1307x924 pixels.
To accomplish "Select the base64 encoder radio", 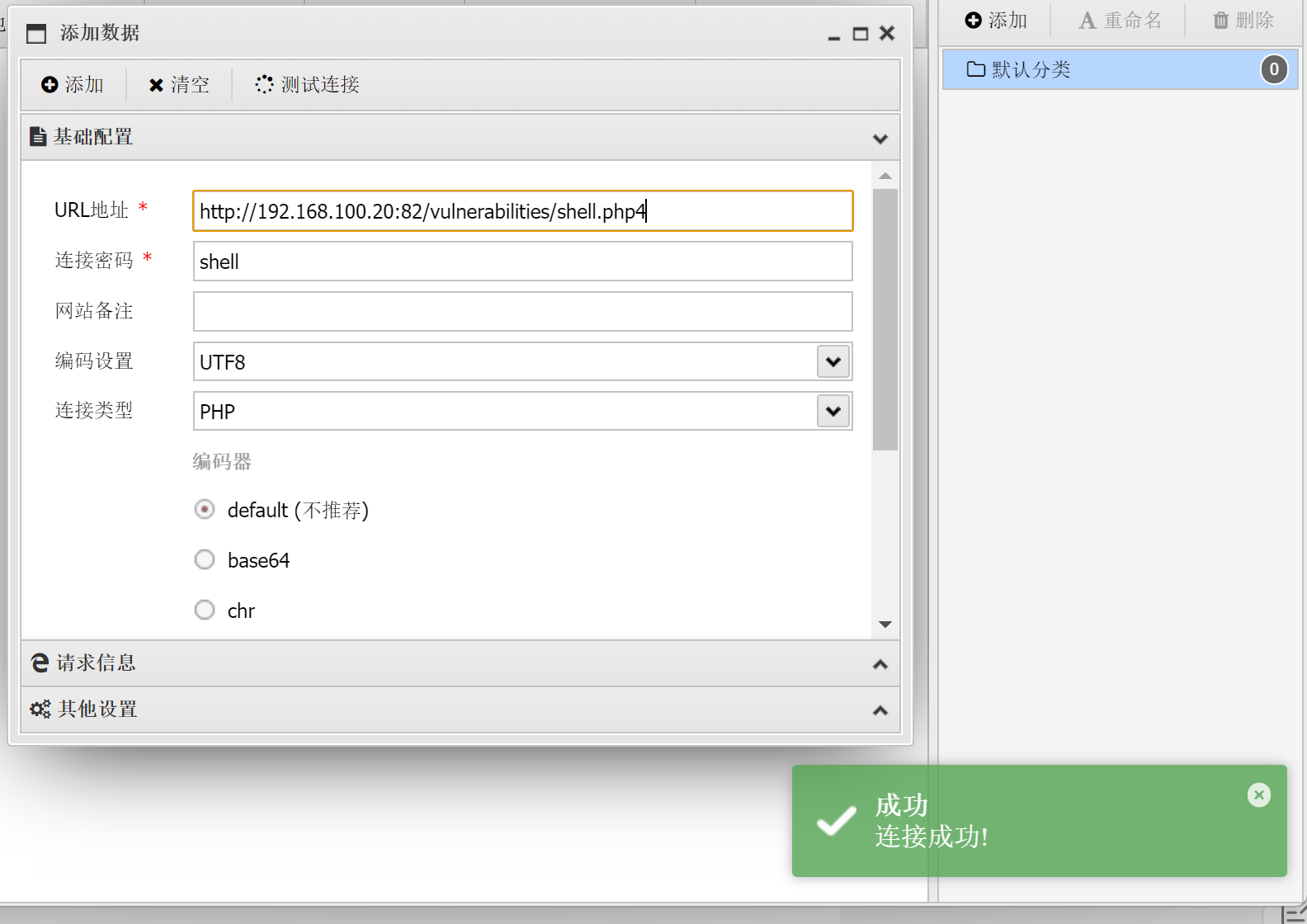I will pyautogui.click(x=205, y=559).
